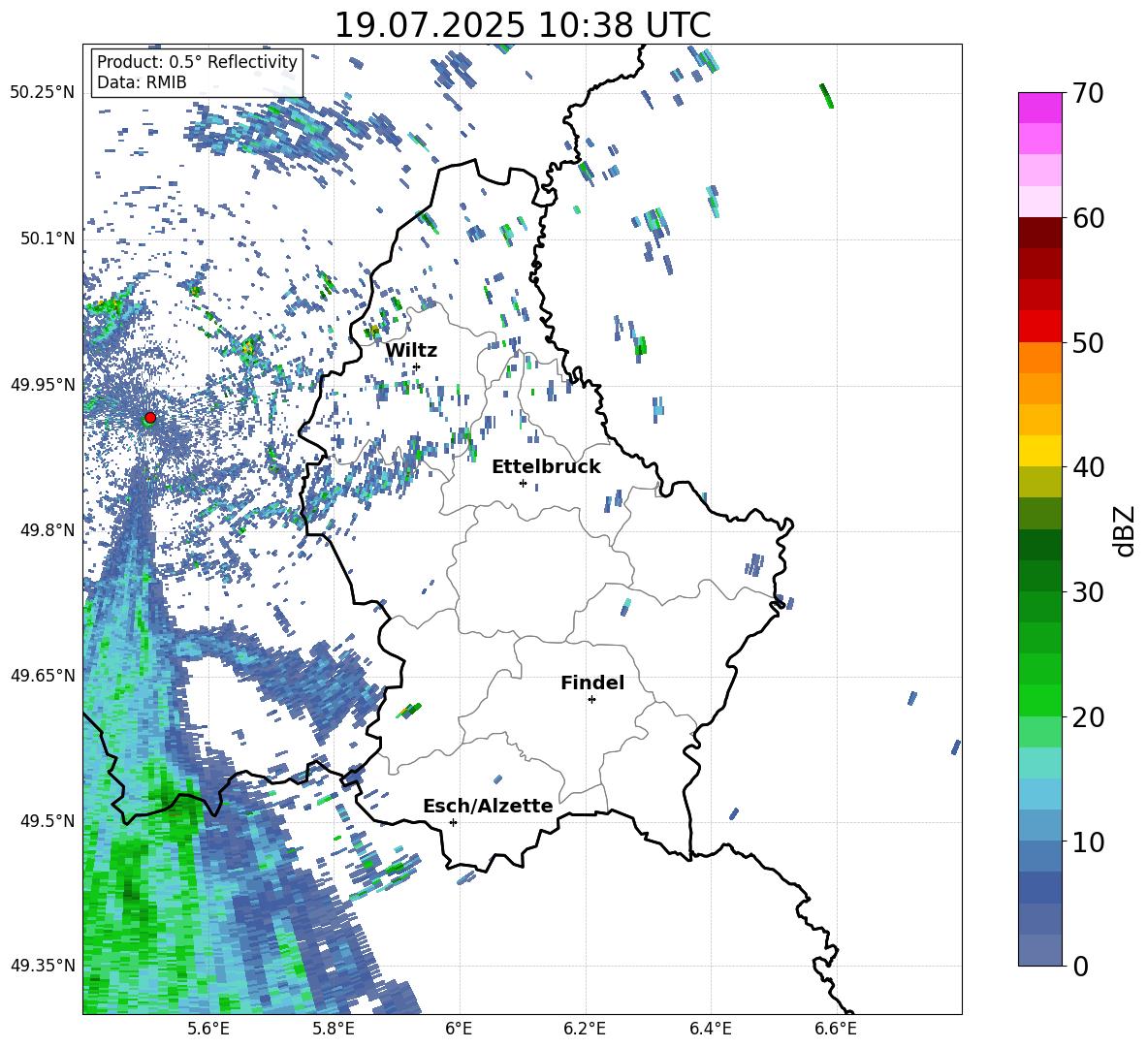This screenshot has height=1048, width=1148.
Task: Click the 49.65°N latitude label
Action: click(43, 675)
